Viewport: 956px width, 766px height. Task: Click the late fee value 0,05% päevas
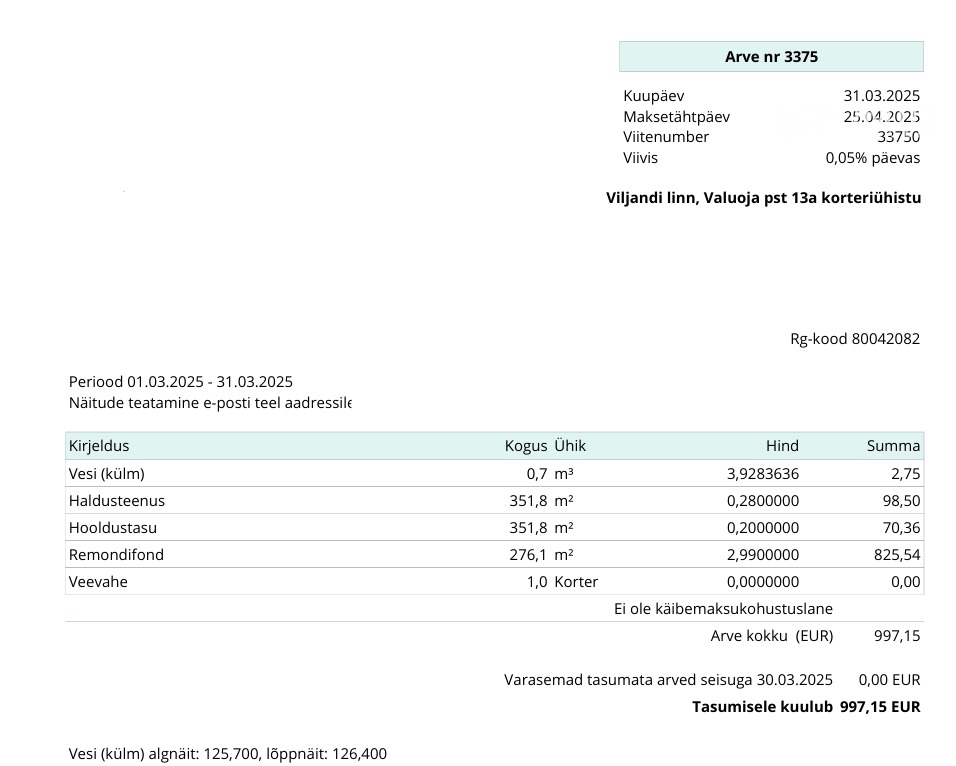click(x=872, y=158)
